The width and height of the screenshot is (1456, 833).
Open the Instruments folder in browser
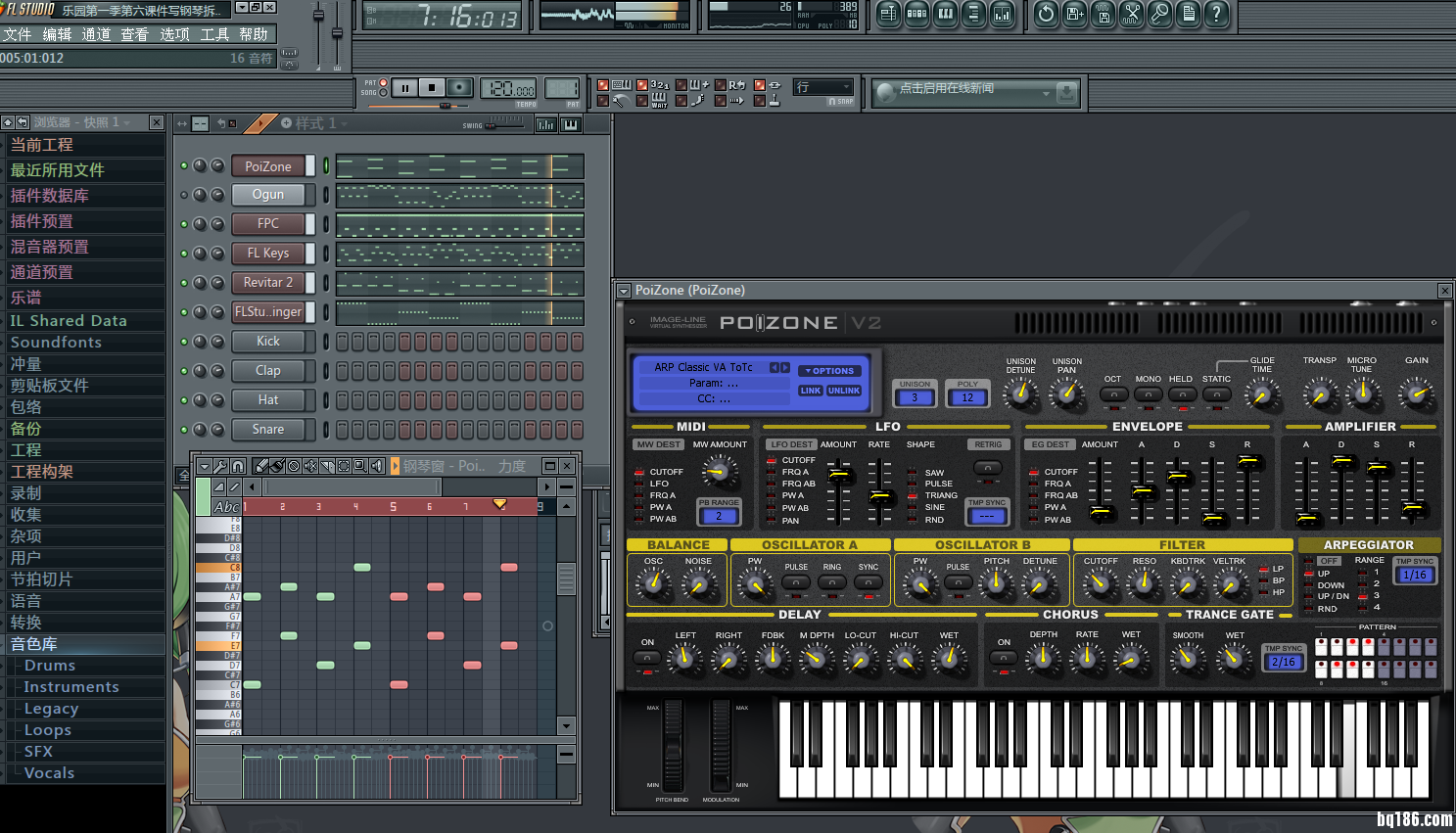click(71, 687)
